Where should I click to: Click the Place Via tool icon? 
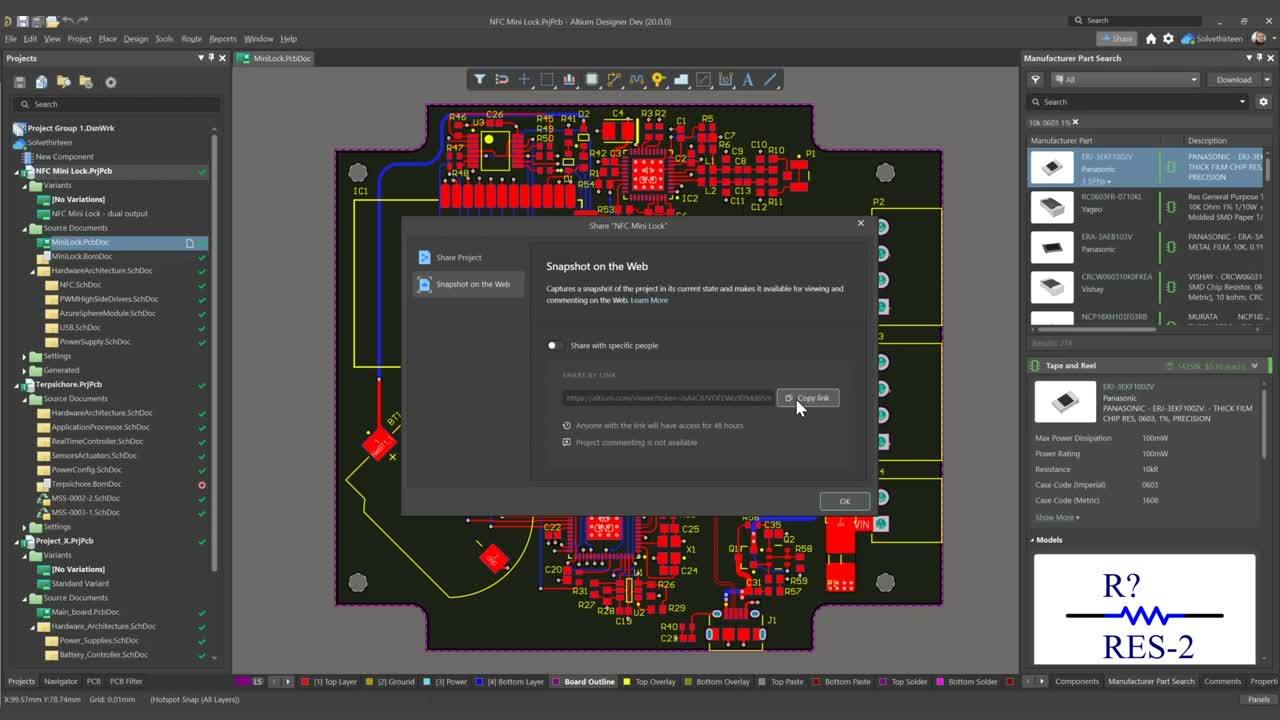[658, 80]
